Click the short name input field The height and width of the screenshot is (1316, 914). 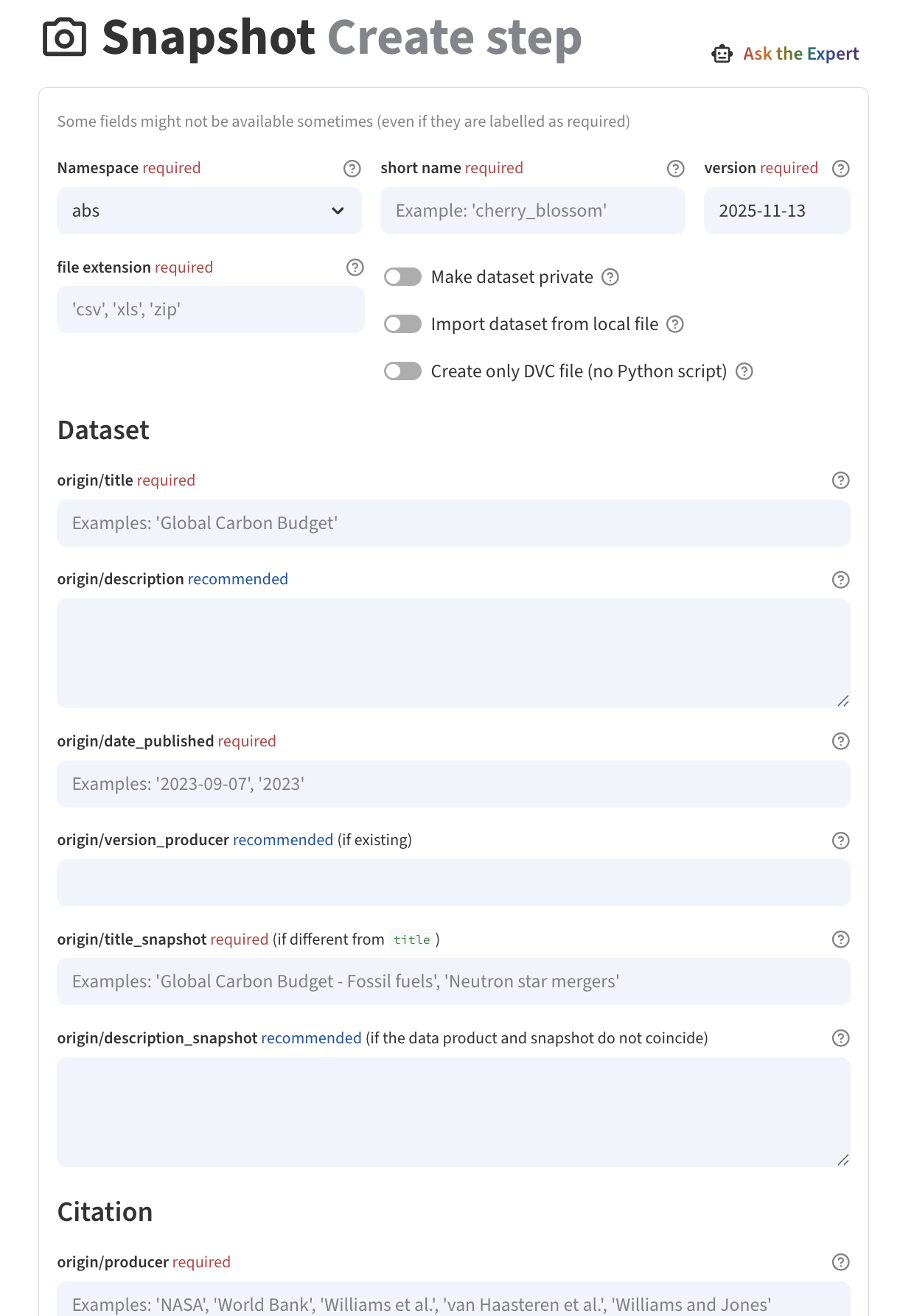(x=533, y=211)
